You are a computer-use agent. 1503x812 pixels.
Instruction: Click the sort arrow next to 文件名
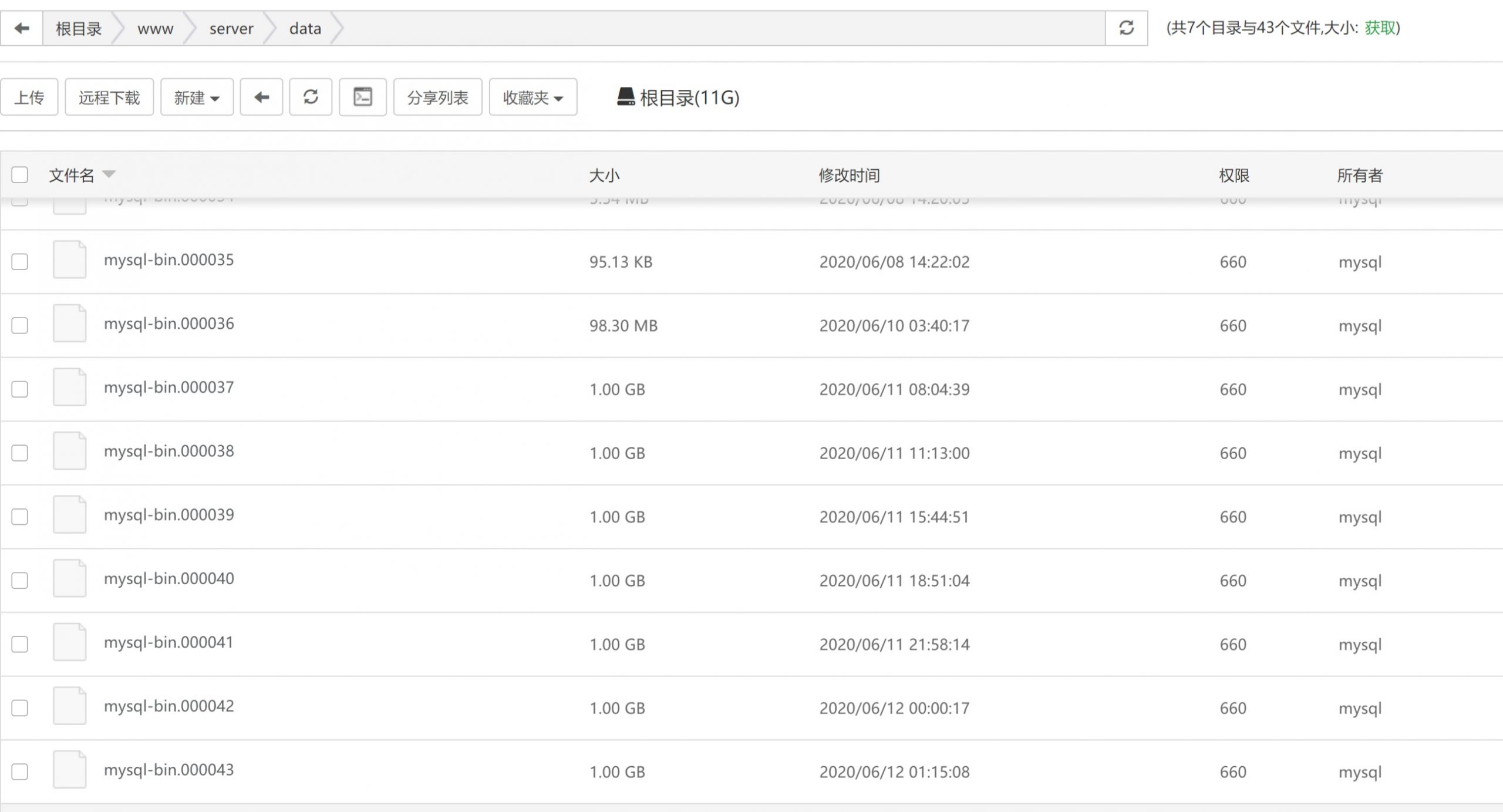pos(109,174)
